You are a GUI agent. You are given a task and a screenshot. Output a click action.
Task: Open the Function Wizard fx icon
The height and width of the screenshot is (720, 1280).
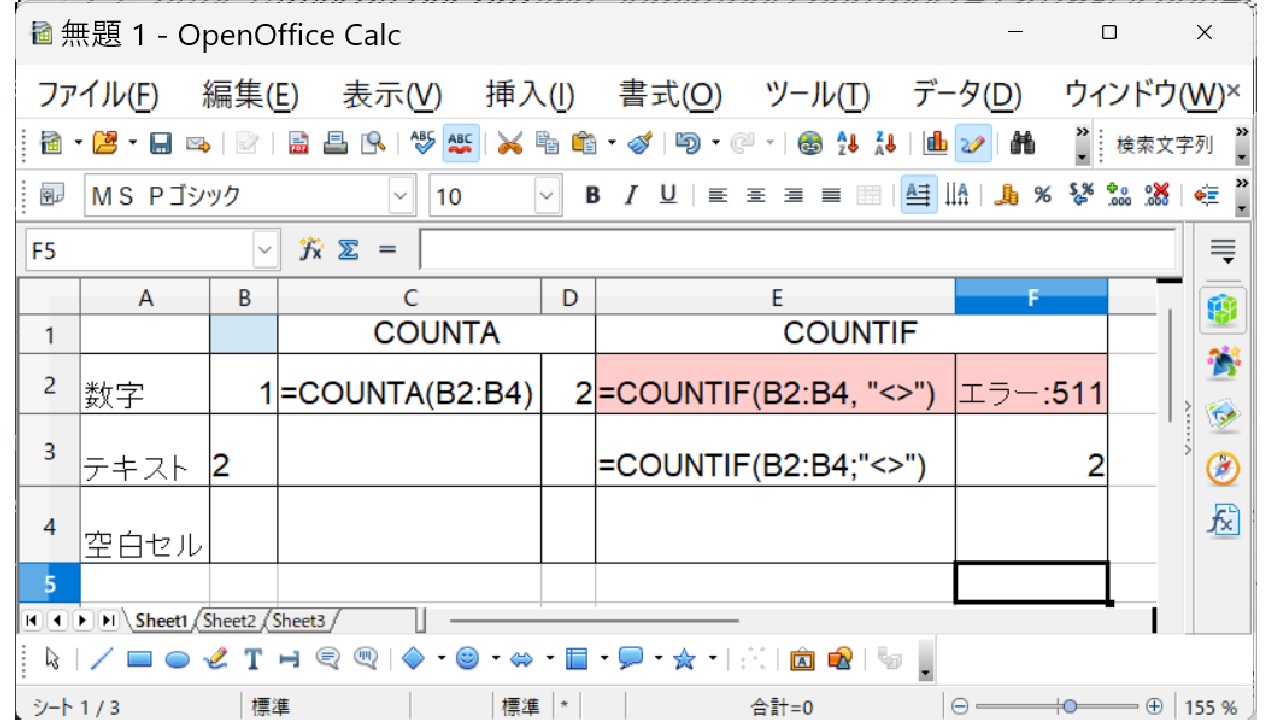[312, 250]
